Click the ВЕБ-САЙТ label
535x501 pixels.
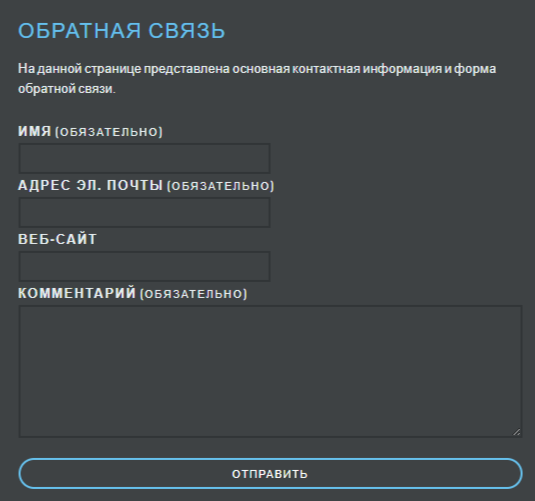pyautogui.click(x=57, y=239)
